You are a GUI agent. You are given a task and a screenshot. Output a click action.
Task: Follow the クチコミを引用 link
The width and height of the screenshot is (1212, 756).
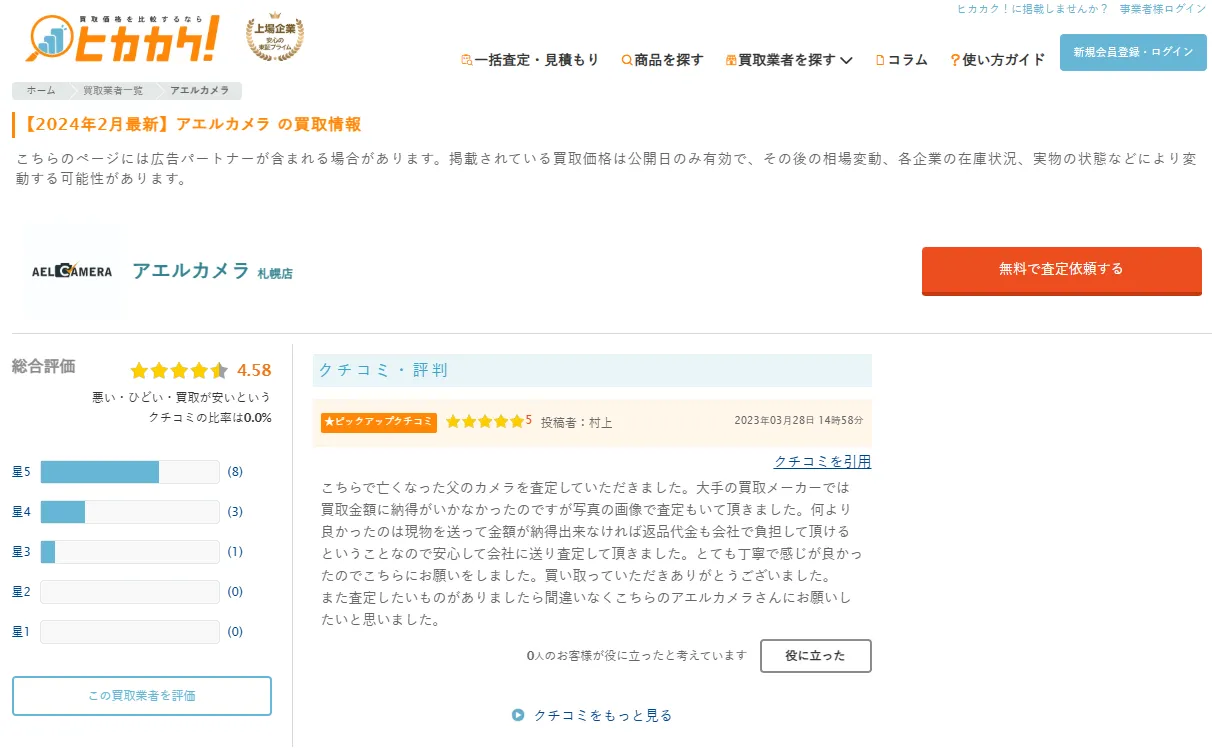click(x=822, y=461)
